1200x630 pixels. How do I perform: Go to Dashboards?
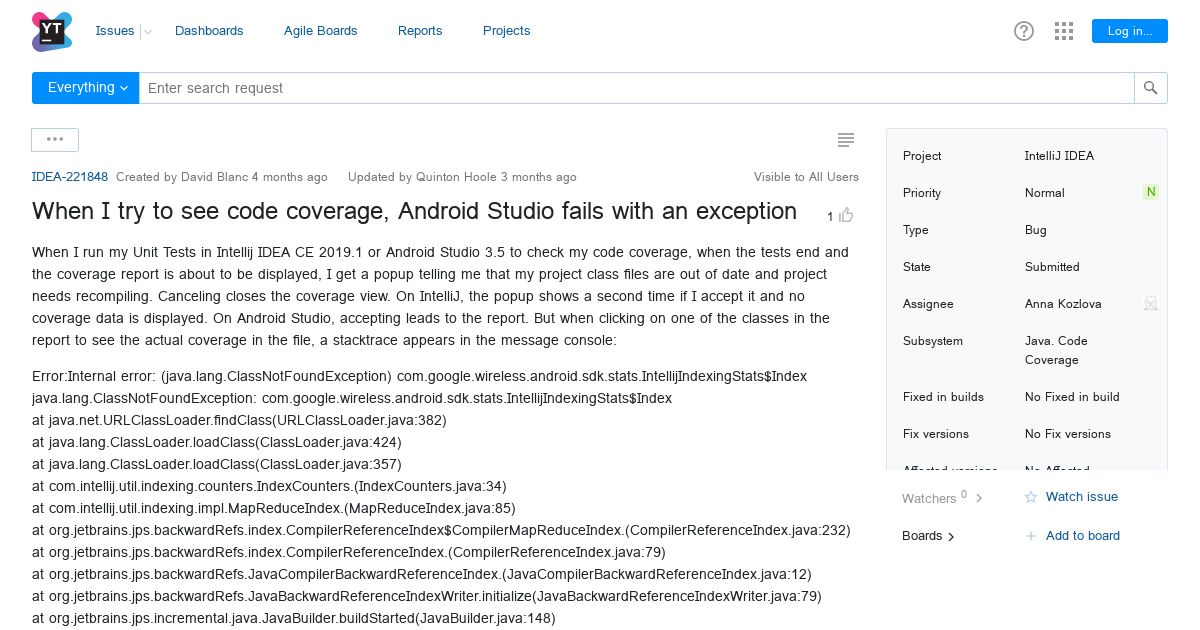tap(209, 31)
